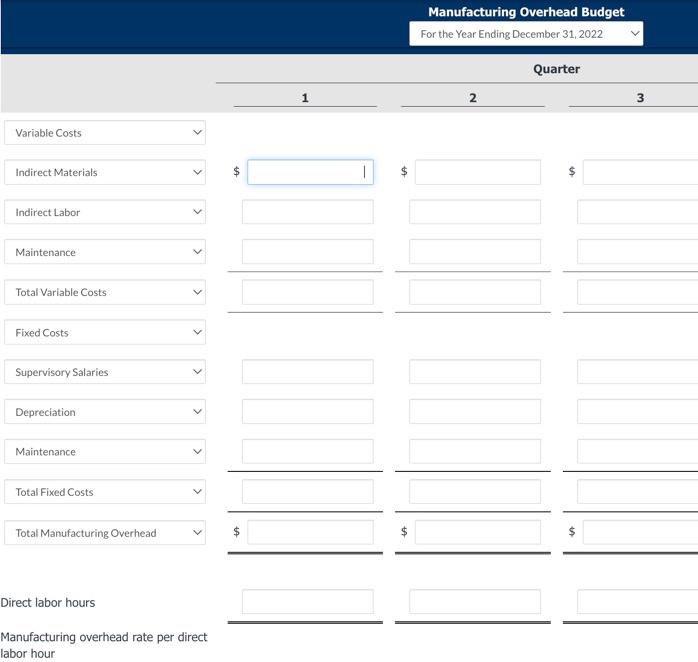698x662 pixels.
Task: Click Direct labor hours field for Quarter 2
Action: (x=475, y=602)
